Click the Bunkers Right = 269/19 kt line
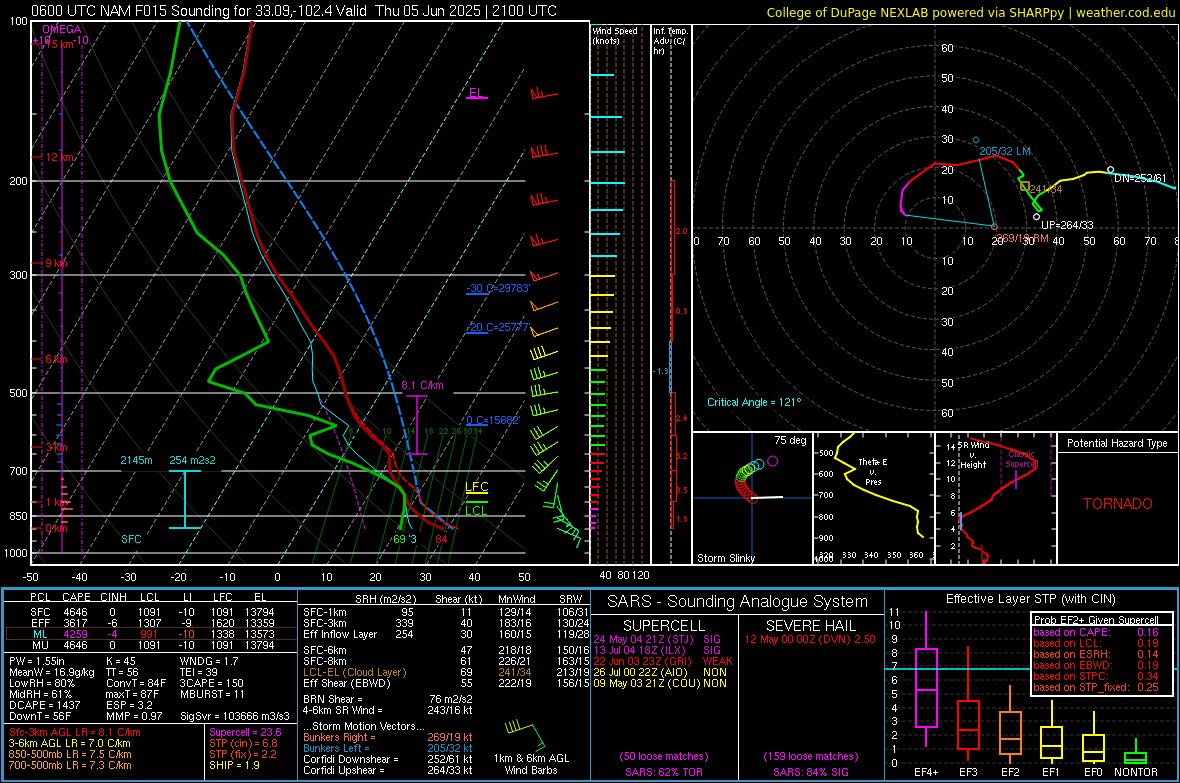This screenshot has width=1180, height=783. [388, 737]
